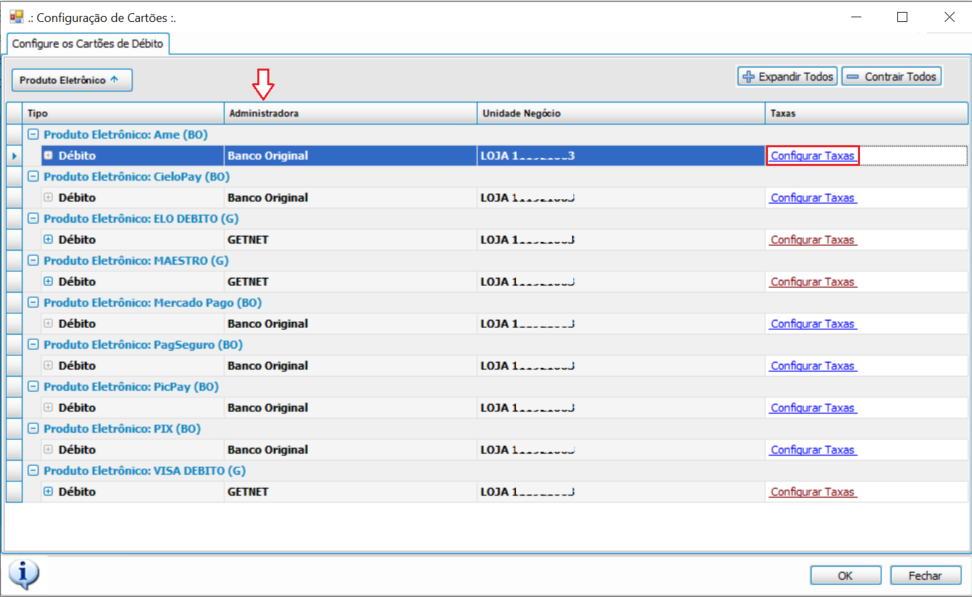Select Banco Original cell in Mercado Pago row
This screenshot has height=597, width=972.
(351, 324)
